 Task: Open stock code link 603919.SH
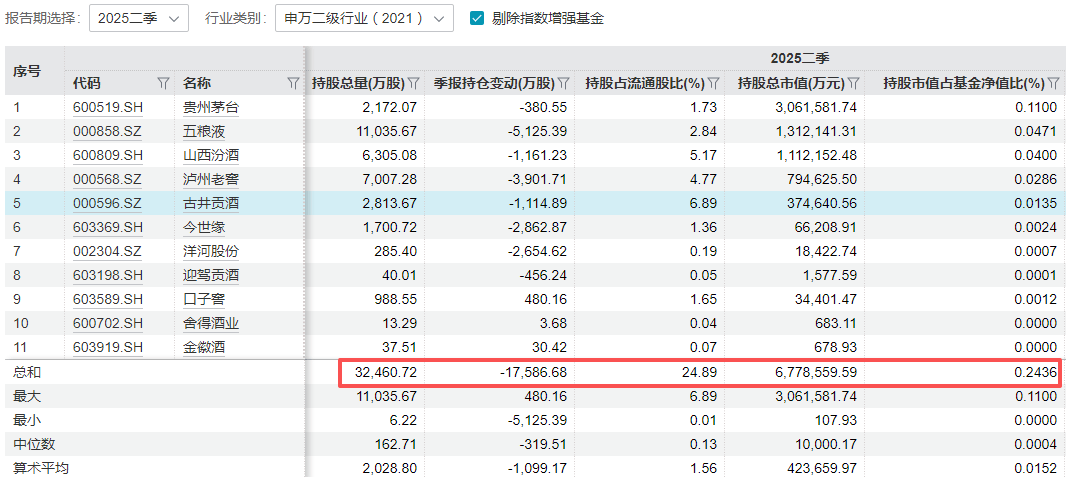[108, 347]
